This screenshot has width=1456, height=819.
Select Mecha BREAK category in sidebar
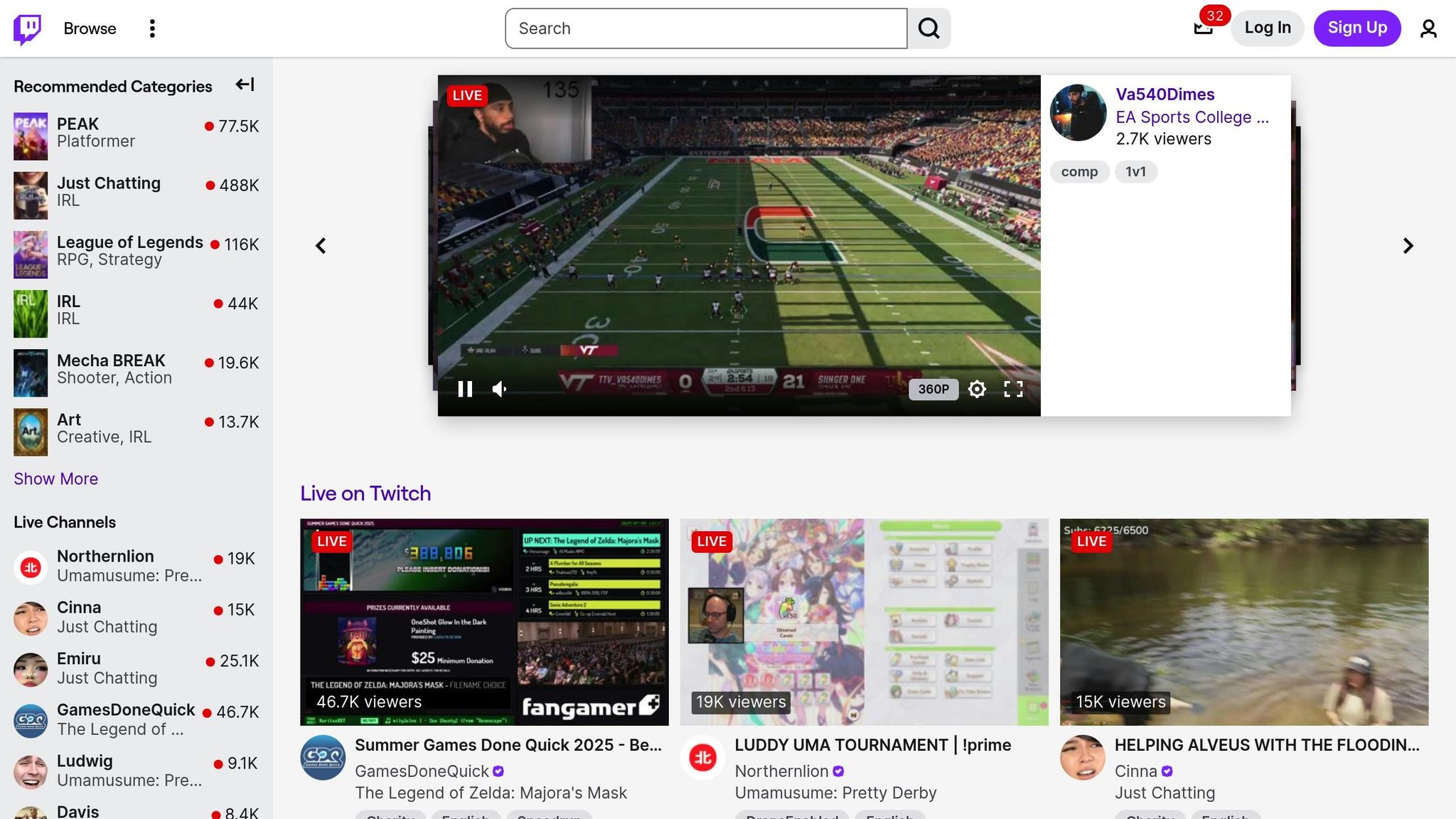tap(111, 360)
